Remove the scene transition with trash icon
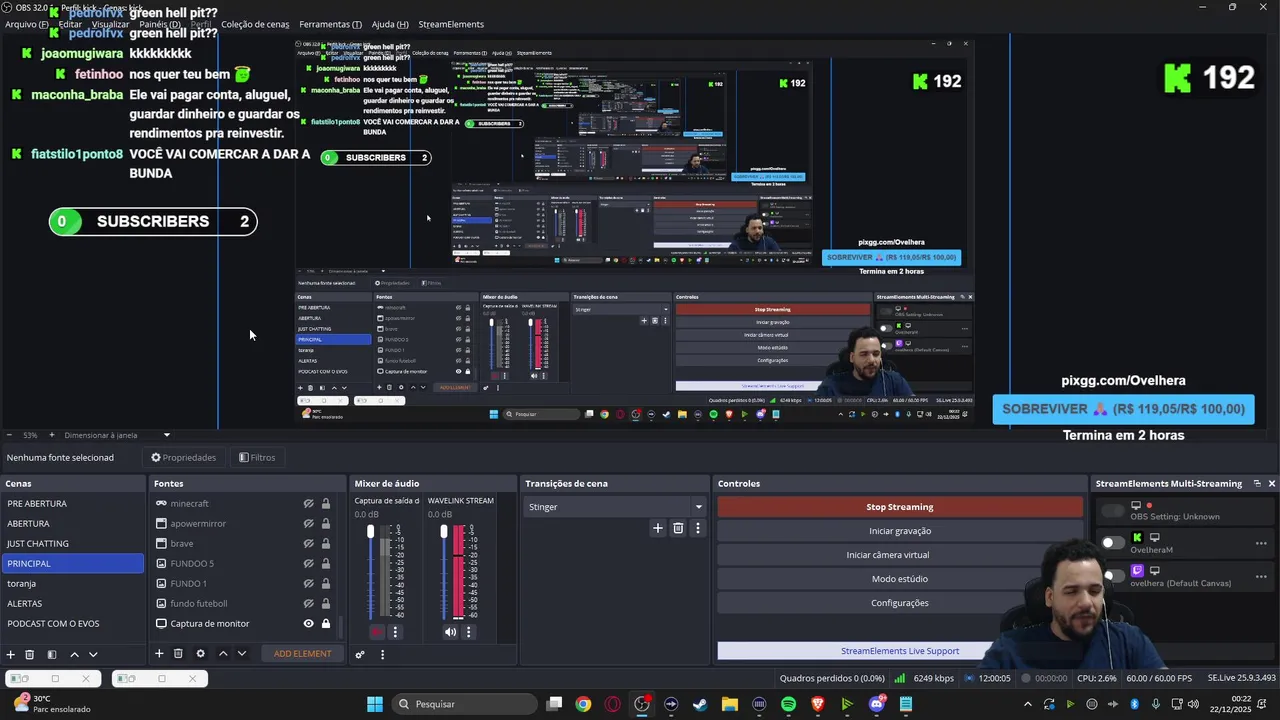Image resolution: width=1280 pixels, height=720 pixels. point(678,528)
